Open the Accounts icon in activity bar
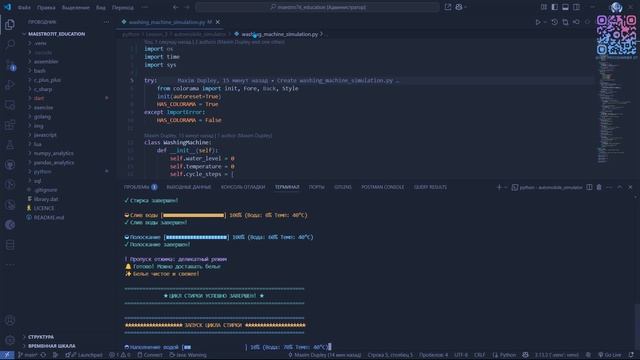The image size is (640, 360). click(x=10, y=320)
